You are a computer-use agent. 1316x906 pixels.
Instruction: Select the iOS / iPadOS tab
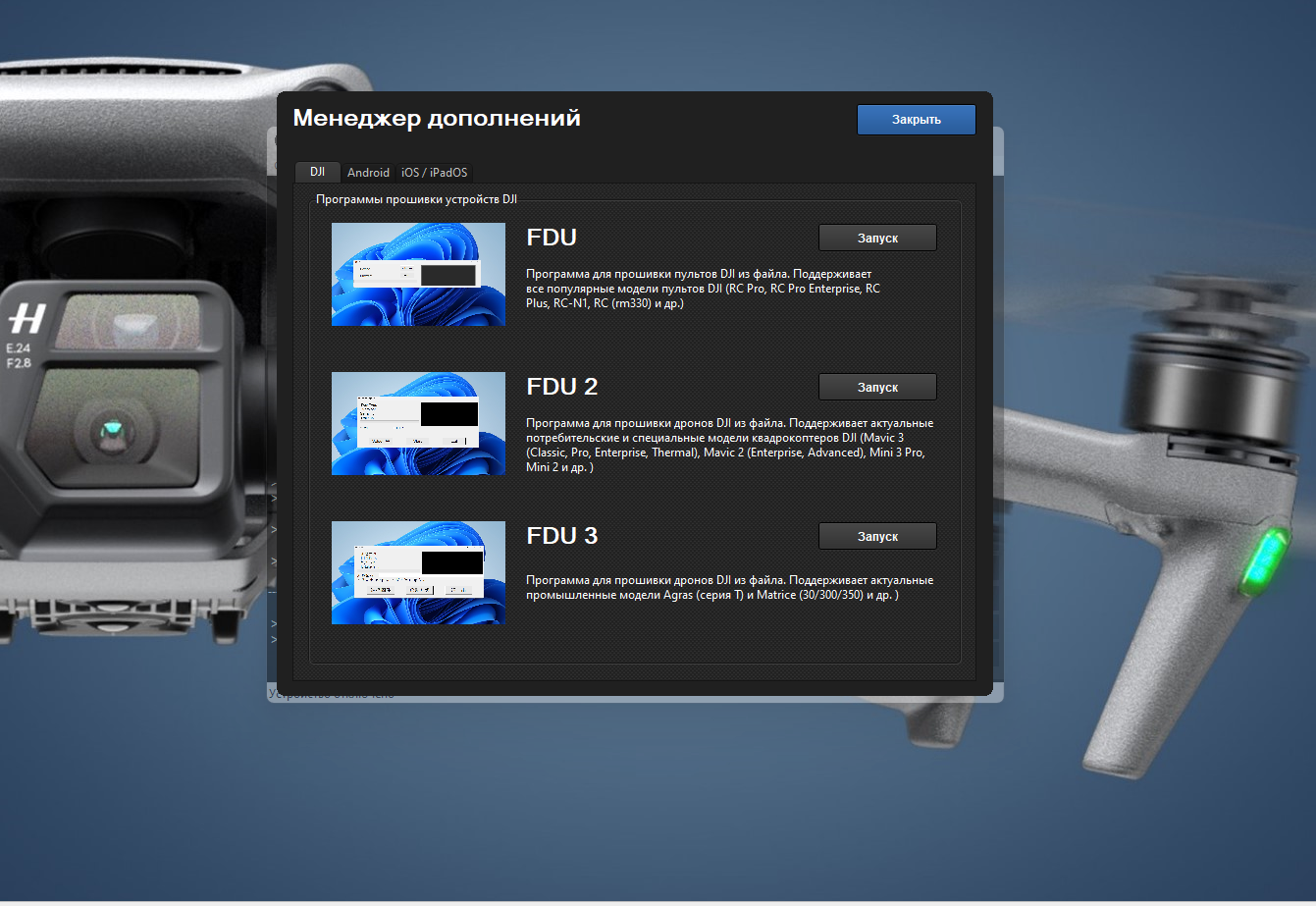[x=434, y=173]
